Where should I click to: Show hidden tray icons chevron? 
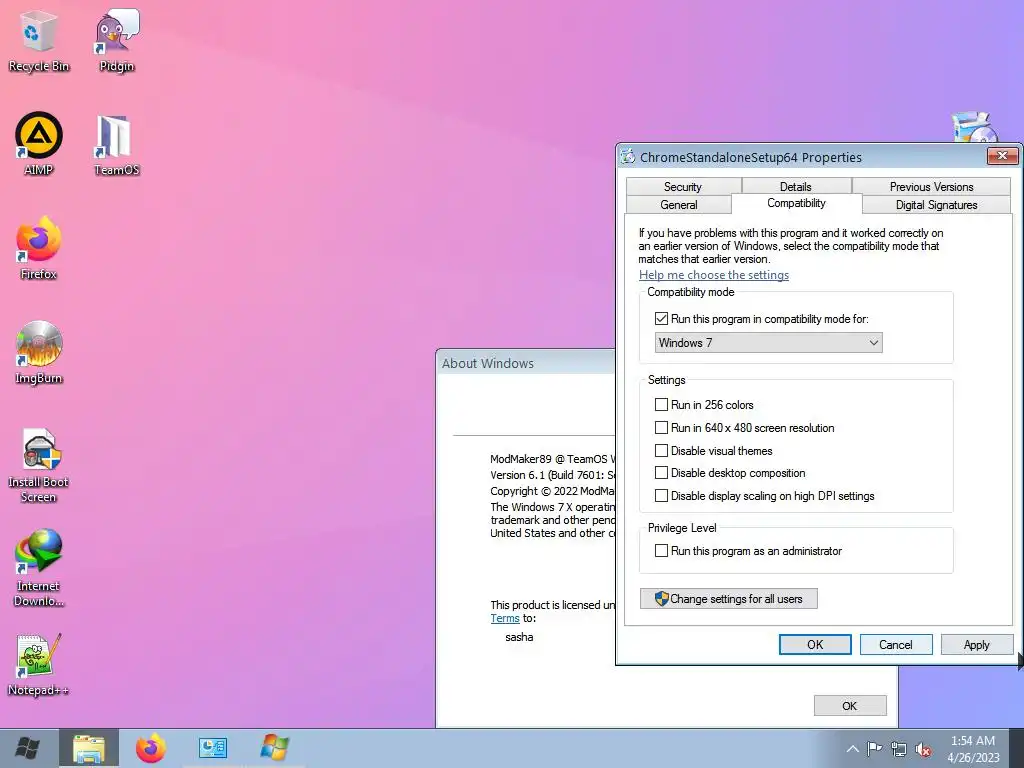click(x=852, y=749)
